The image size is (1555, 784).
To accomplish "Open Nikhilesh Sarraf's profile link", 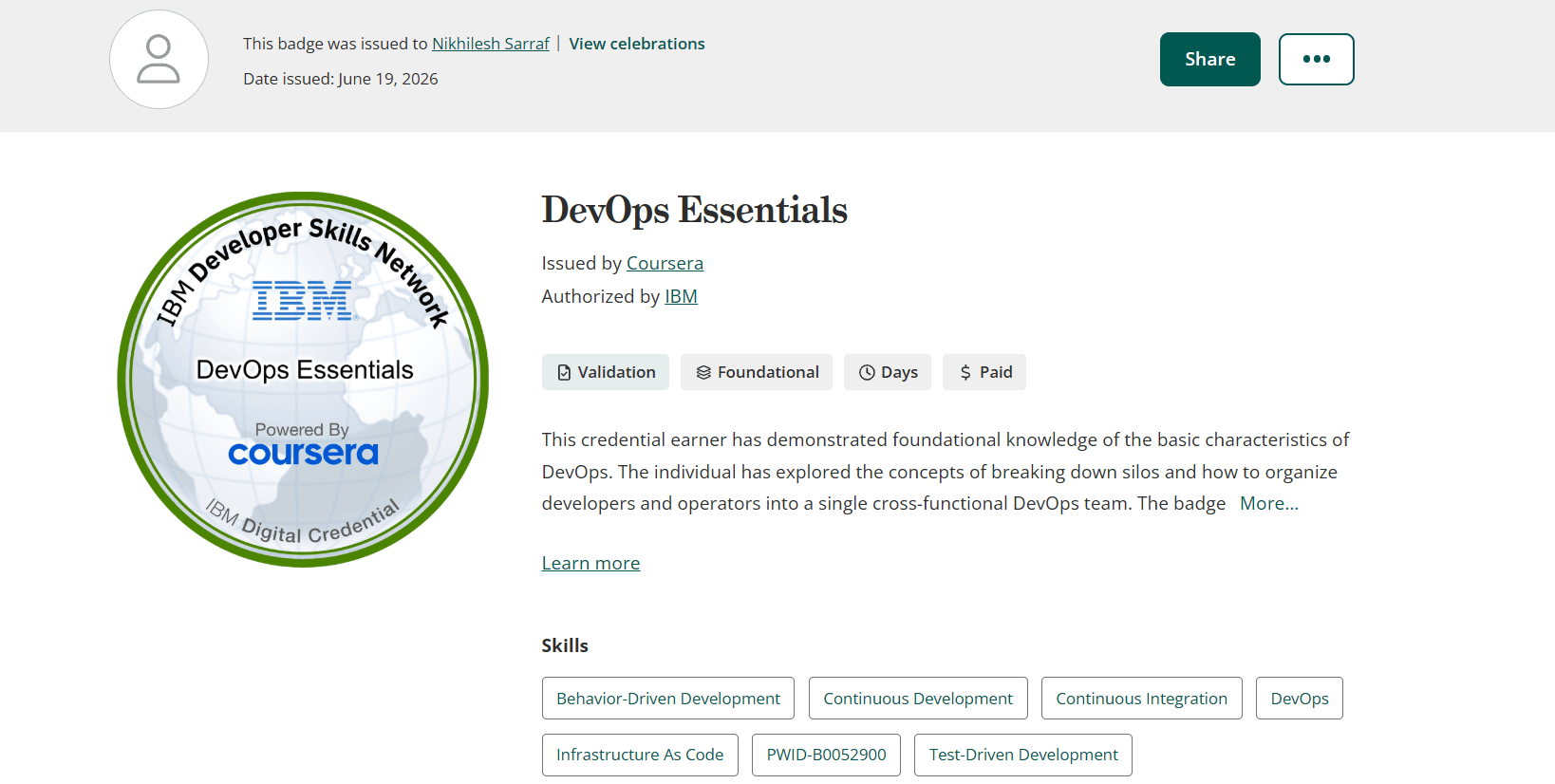I will coord(491,44).
